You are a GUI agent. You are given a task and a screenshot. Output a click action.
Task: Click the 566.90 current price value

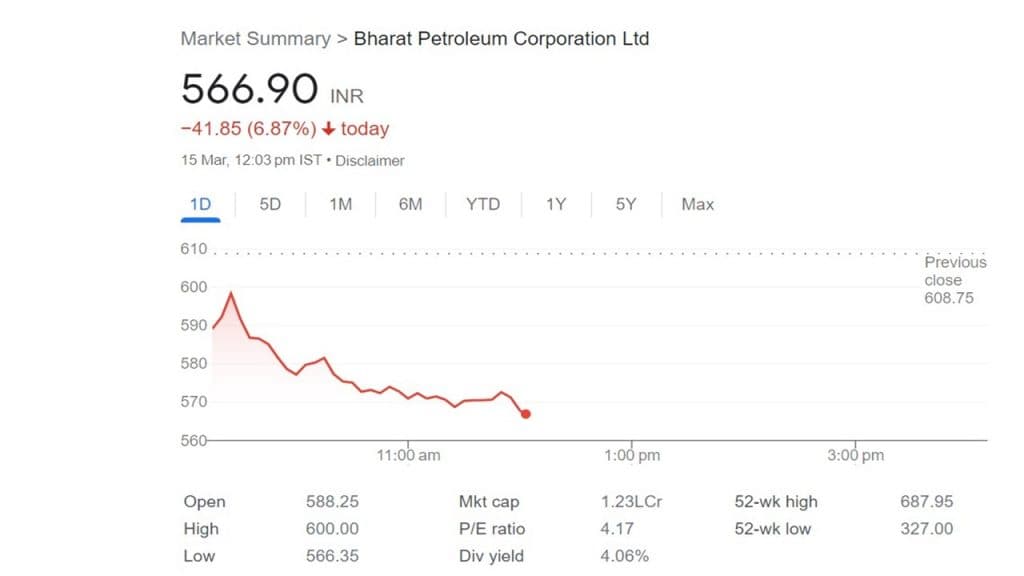point(250,90)
